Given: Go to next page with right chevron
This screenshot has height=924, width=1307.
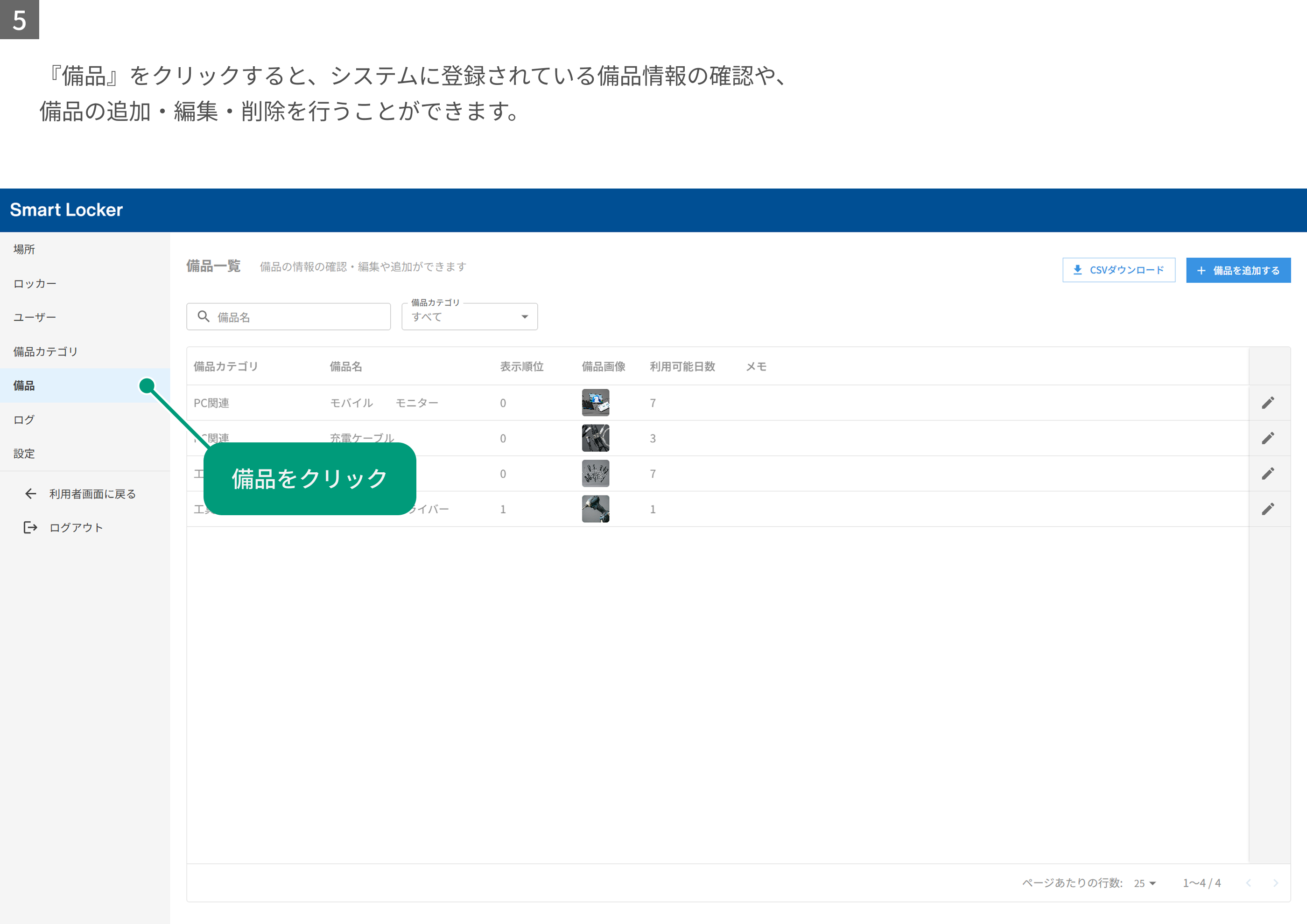Looking at the screenshot, I should [x=1275, y=883].
